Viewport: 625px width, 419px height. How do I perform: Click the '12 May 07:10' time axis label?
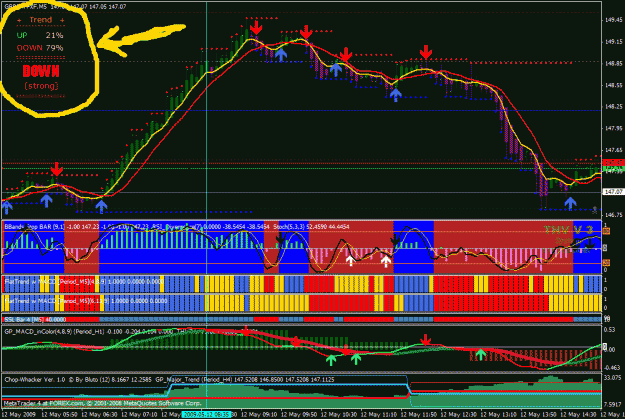[139, 415]
